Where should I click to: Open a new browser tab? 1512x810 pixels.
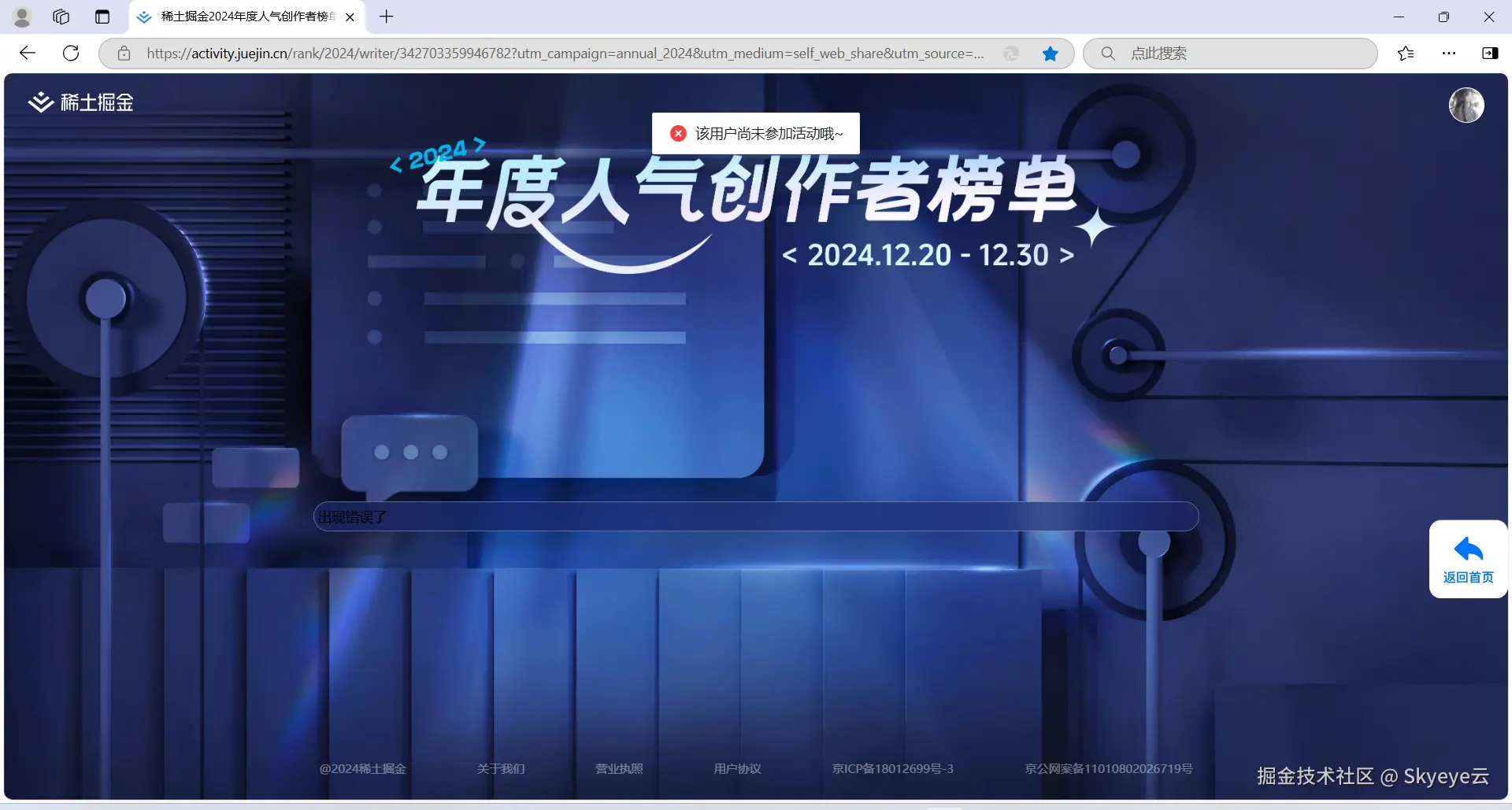386,17
